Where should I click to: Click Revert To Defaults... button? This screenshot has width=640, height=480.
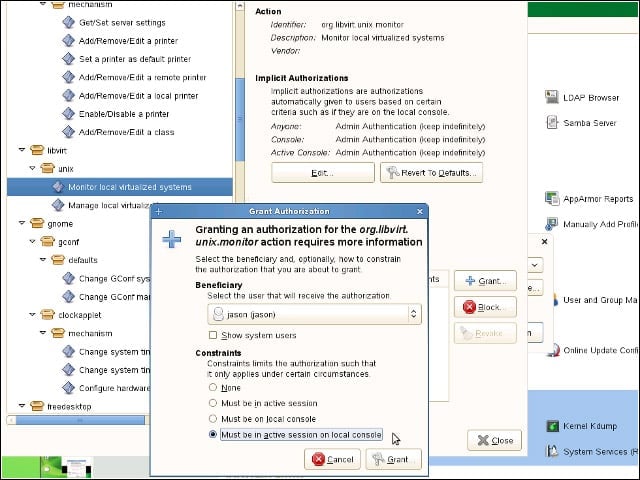(x=431, y=173)
